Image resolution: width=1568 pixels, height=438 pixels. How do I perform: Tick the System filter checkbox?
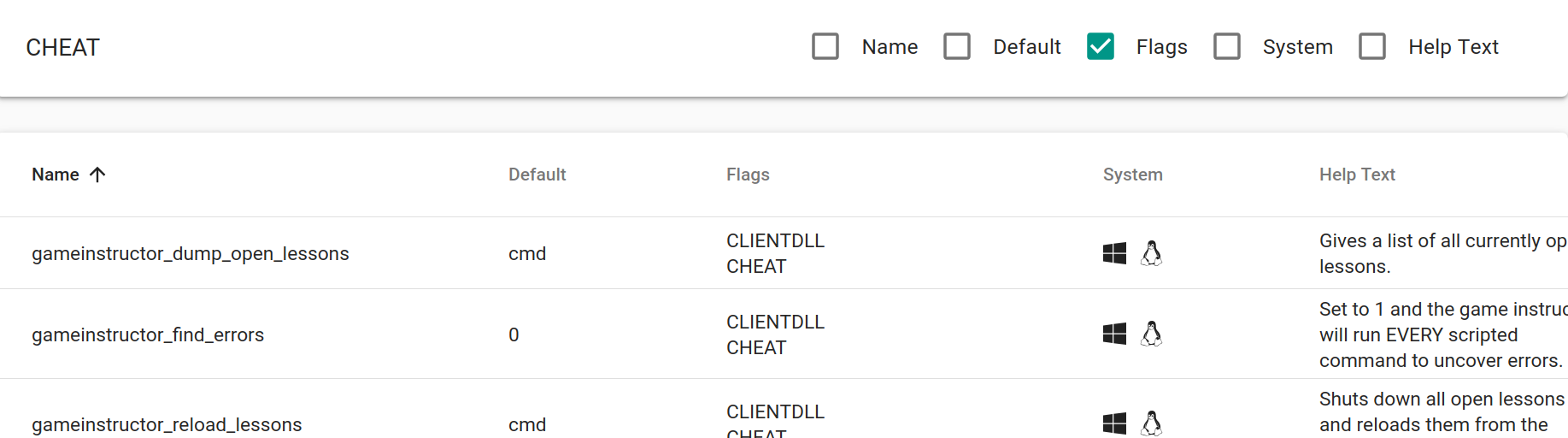tap(1227, 46)
